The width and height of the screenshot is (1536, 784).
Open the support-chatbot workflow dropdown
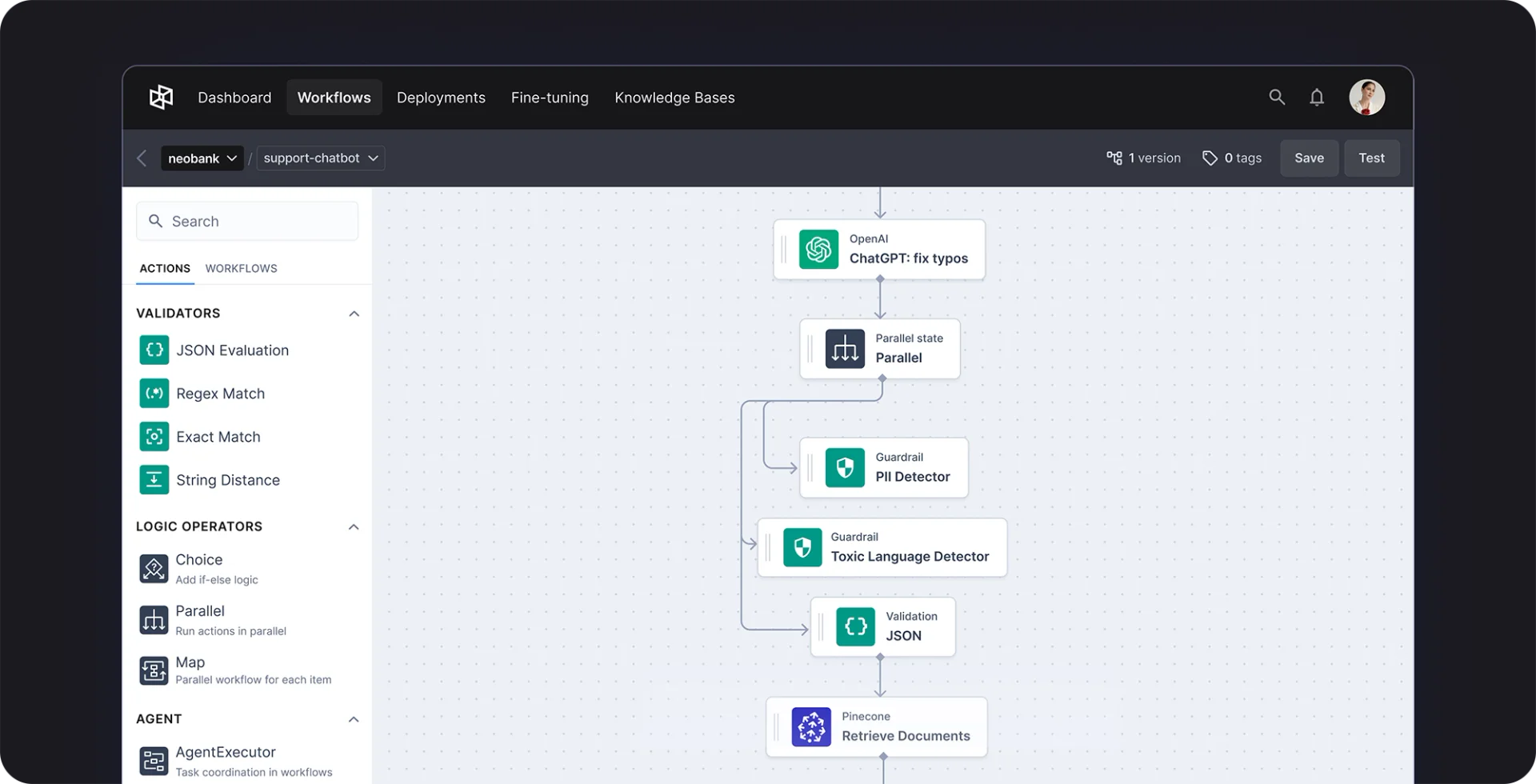coord(319,158)
